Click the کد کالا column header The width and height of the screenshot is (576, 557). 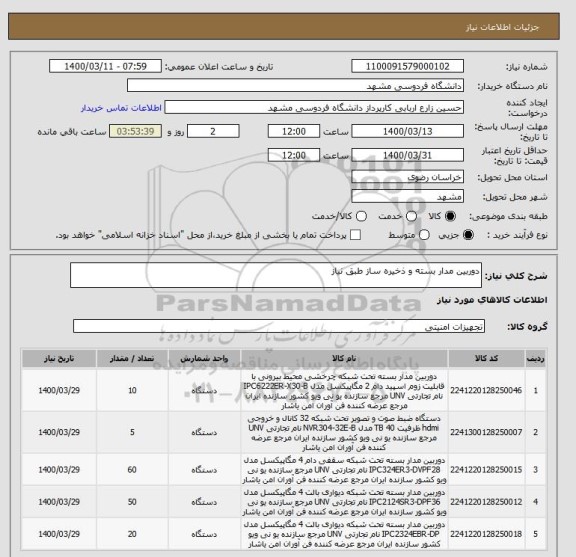[486, 359]
